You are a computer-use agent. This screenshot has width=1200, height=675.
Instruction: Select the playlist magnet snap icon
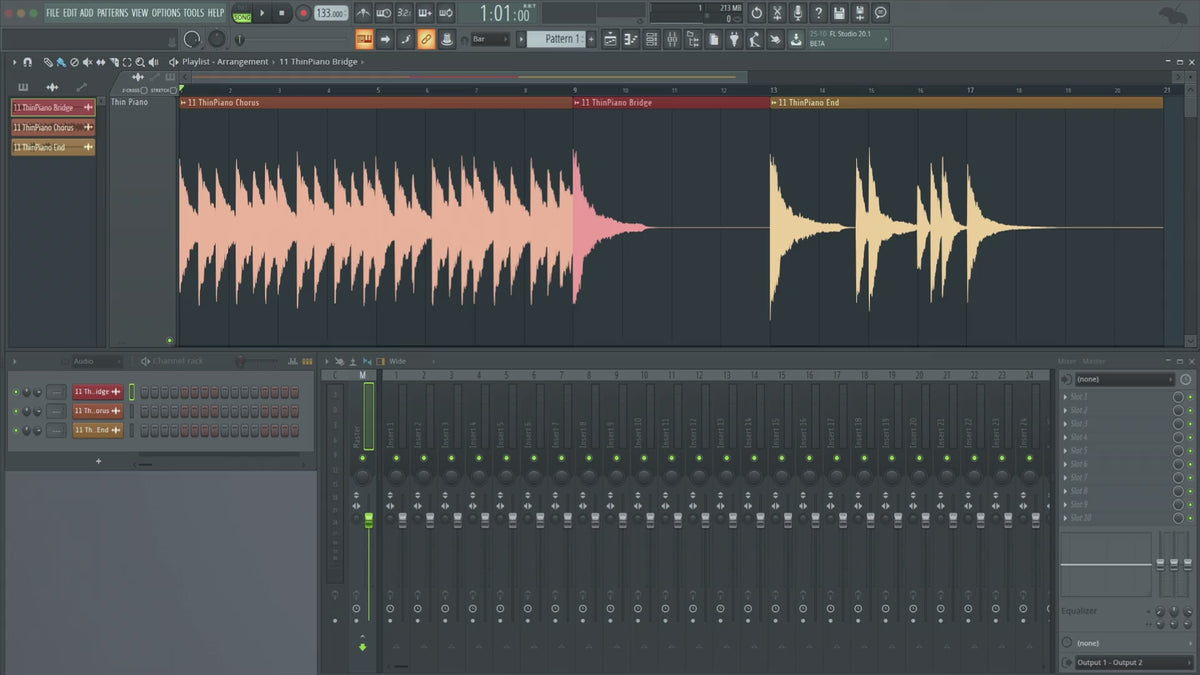27,62
